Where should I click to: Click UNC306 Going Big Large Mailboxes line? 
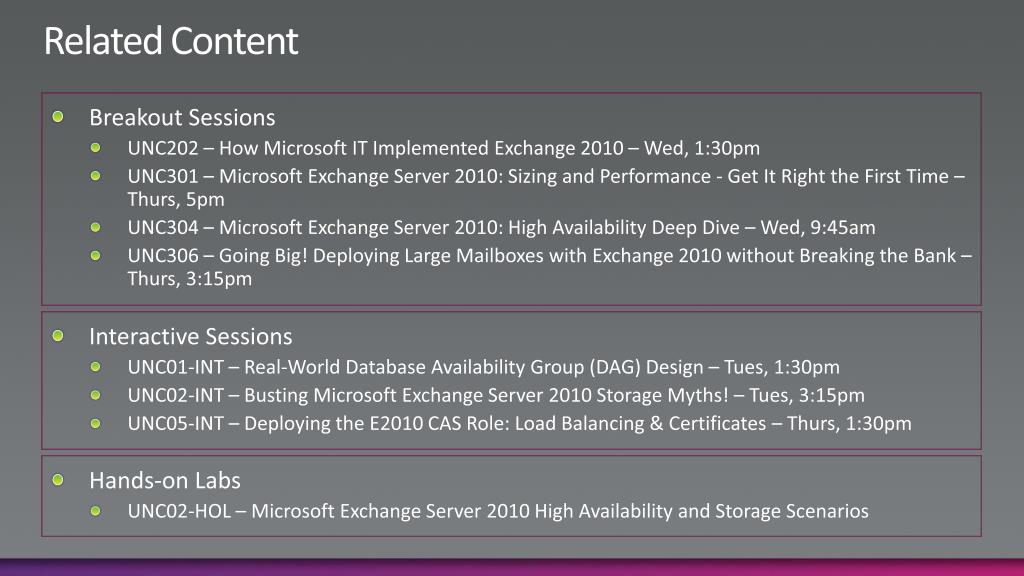pos(550,267)
